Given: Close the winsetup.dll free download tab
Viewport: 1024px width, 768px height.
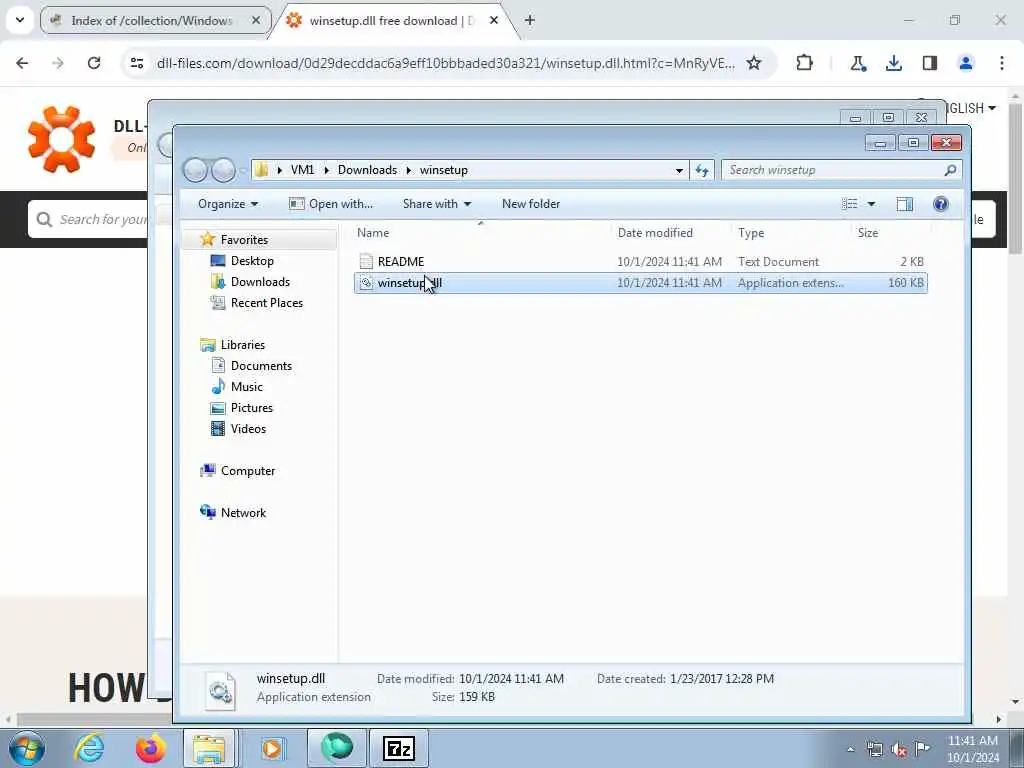Looking at the screenshot, I should pyautogui.click(x=494, y=21).
